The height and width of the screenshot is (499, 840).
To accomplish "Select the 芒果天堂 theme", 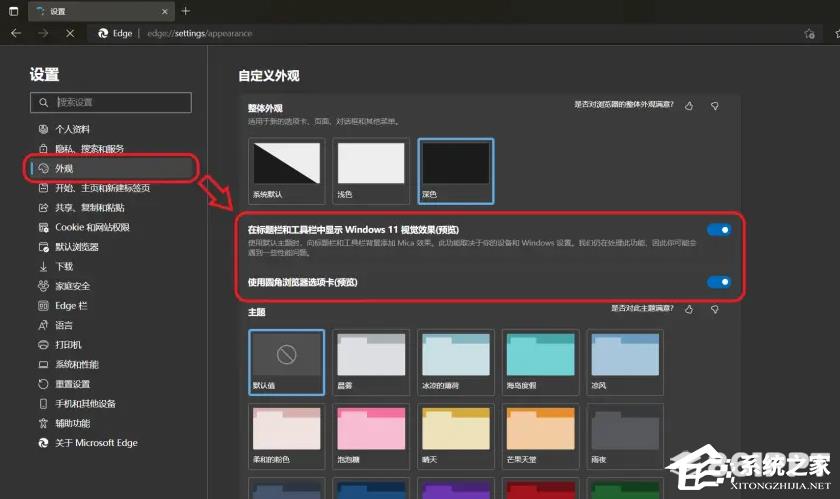I will click(541, 436).
